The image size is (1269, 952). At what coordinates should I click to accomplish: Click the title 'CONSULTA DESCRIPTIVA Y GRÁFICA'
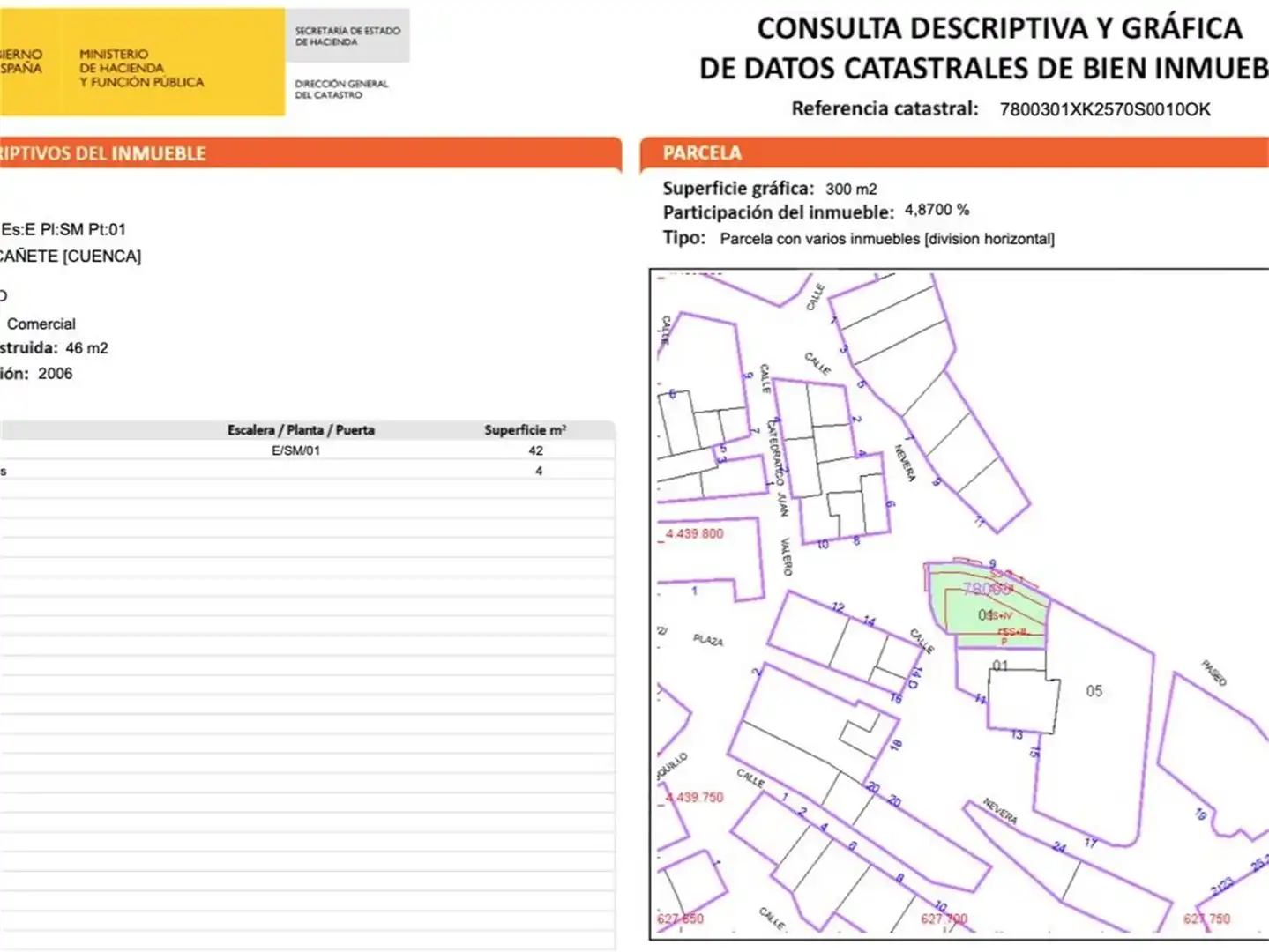[1000, 28]
